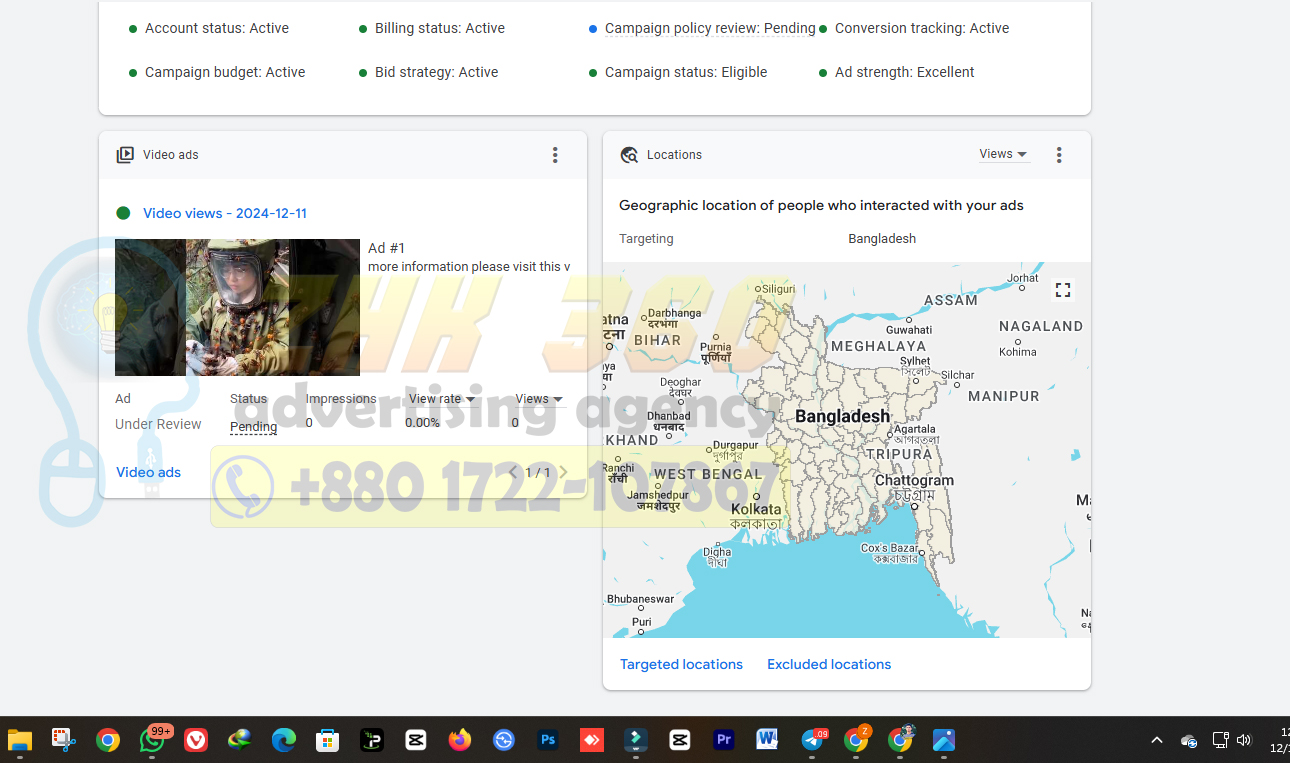Click Campaign policy review: Pending status
The height and width of the screenshot is (763, 1290).
click(x=710, y=28)
